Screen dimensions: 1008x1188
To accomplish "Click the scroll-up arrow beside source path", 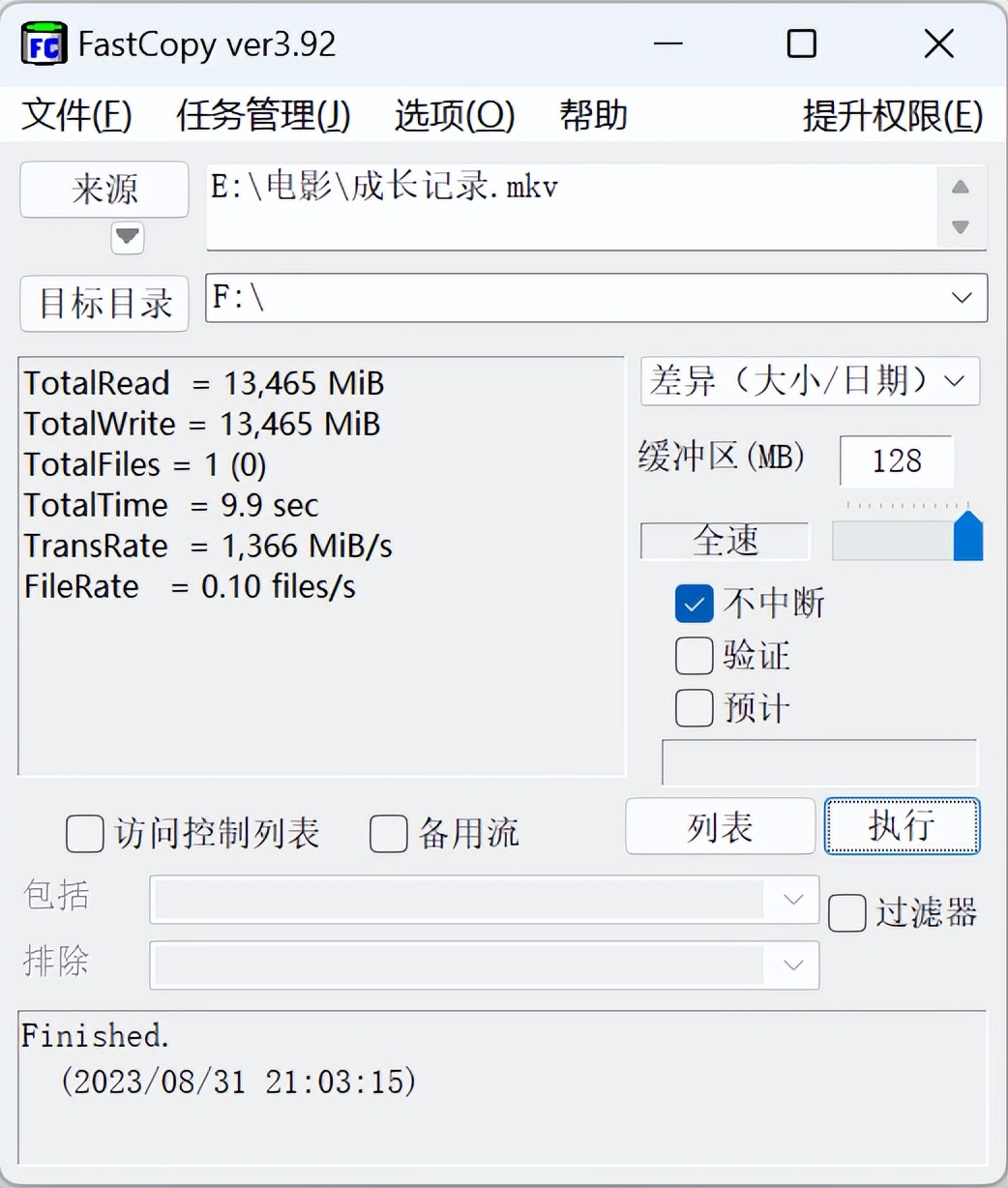I will tap(960, 186).
